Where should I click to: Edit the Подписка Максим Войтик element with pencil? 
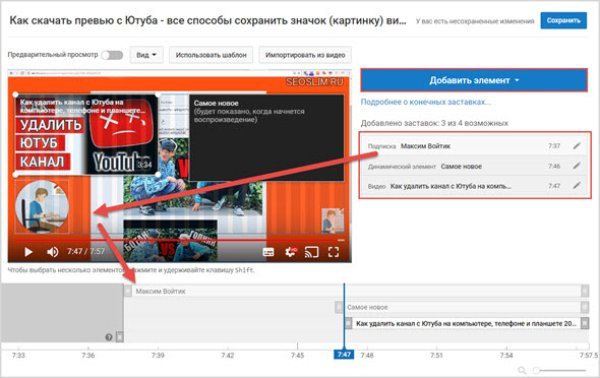[577, 146]
